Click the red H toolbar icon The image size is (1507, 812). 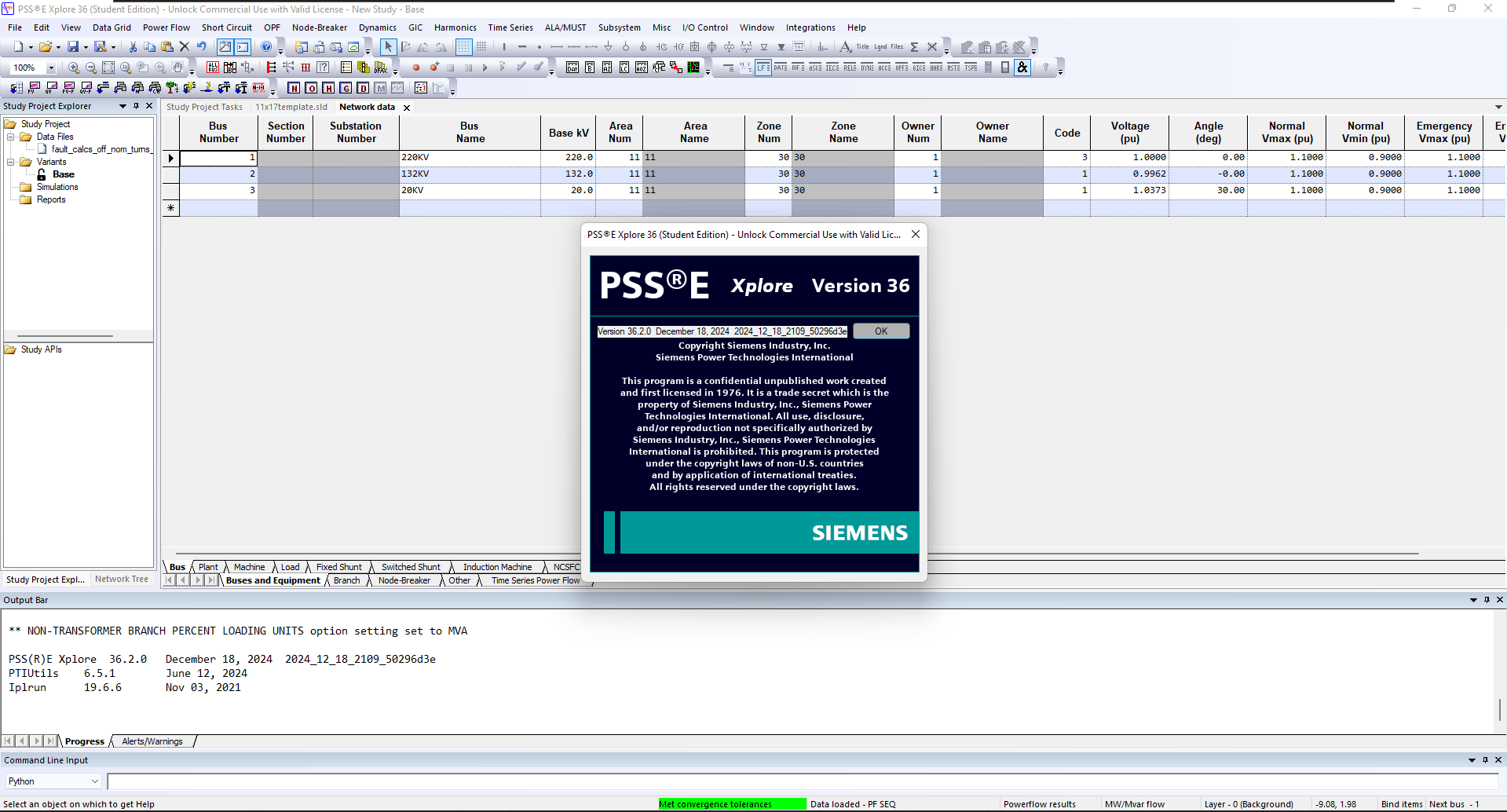[328, 88]
